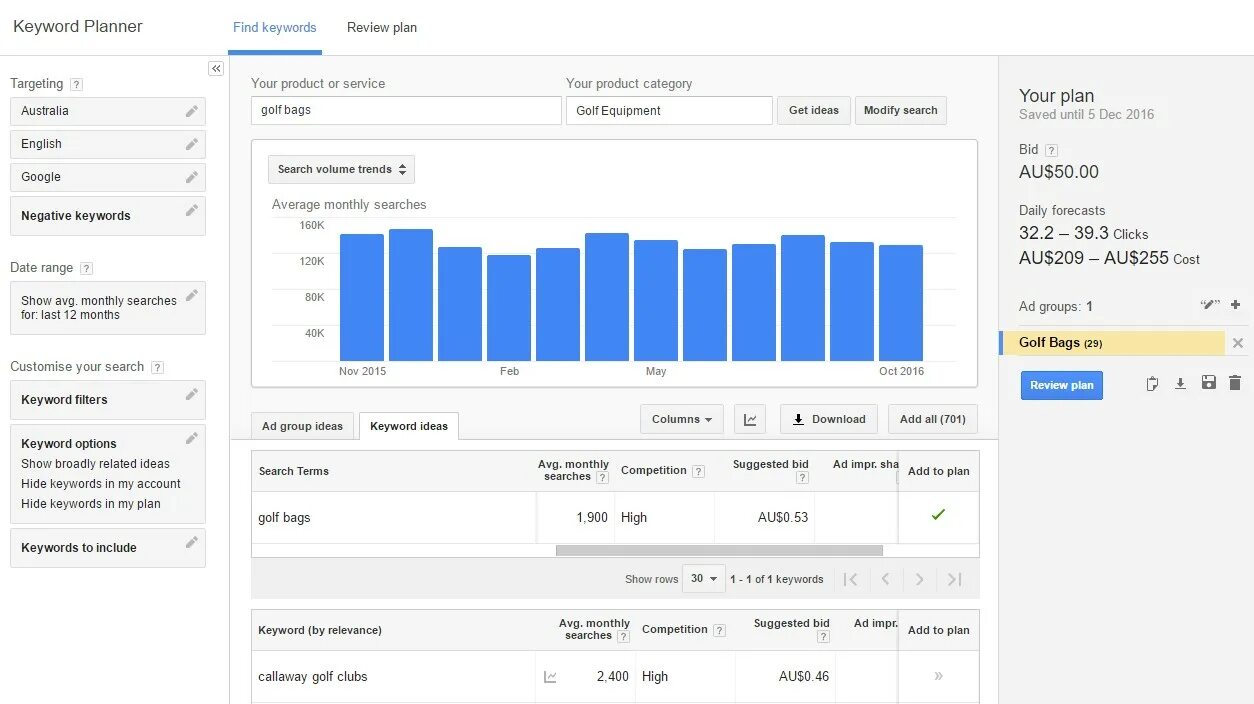This screenshot has width=1254, height=704.
Task: Click the Get ideas button
Action: [x=813, y=110]
